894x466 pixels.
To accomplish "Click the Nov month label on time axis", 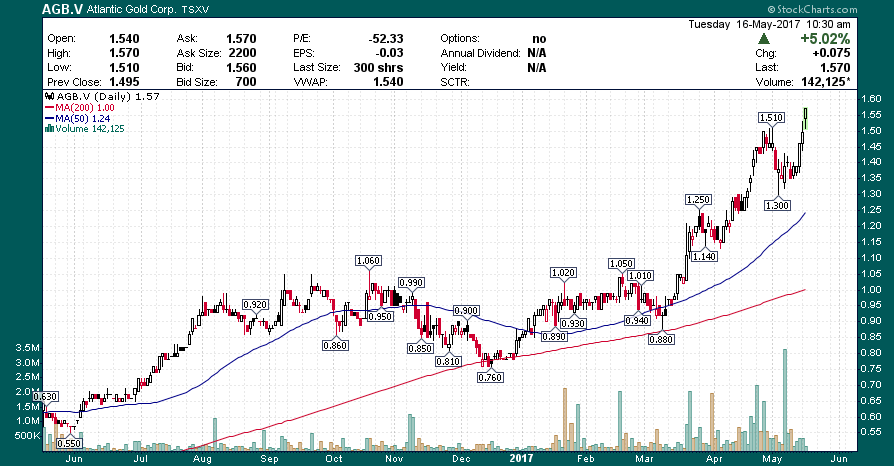I will (x=394, y=459).
